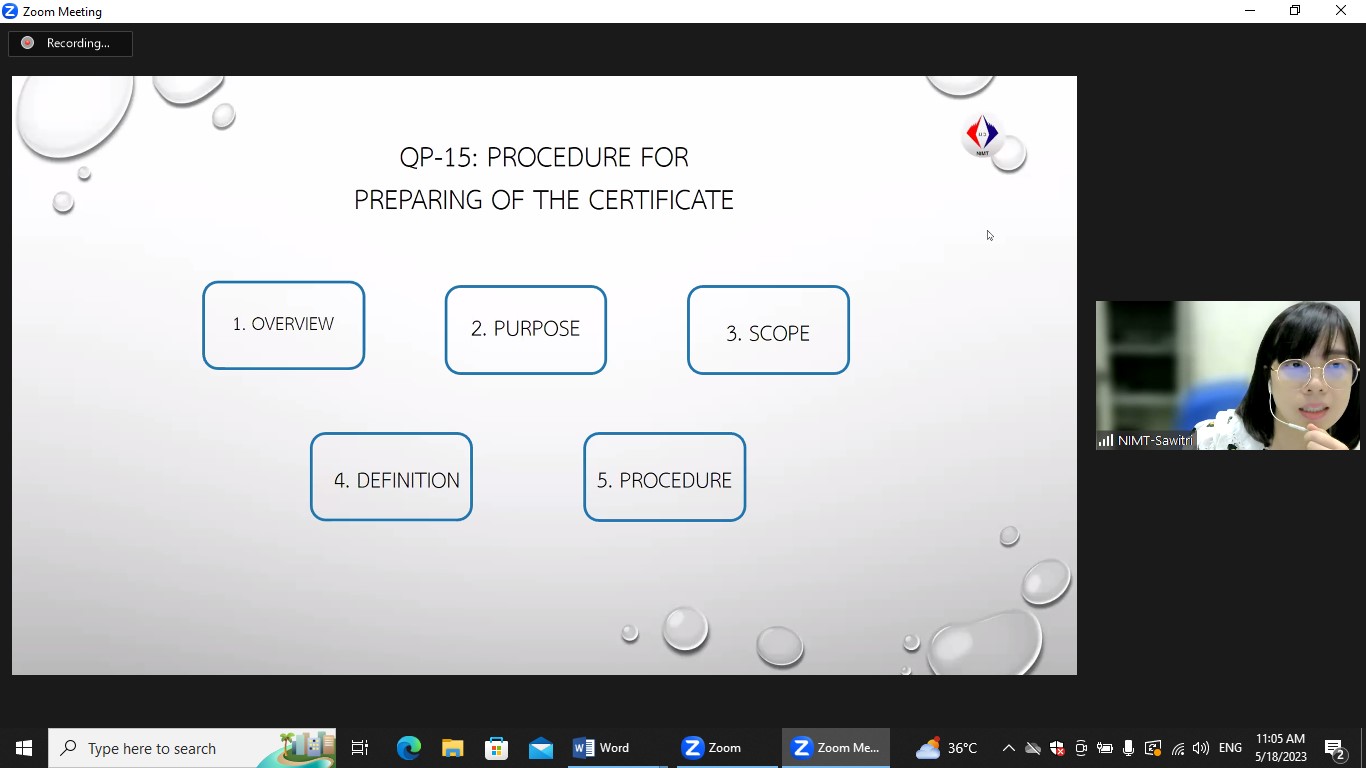Image resolution: width=1366 pixels, height=768 pixels.
Task: Open Microsoft Store from the taskbar
Action: (x=497, y=748)
